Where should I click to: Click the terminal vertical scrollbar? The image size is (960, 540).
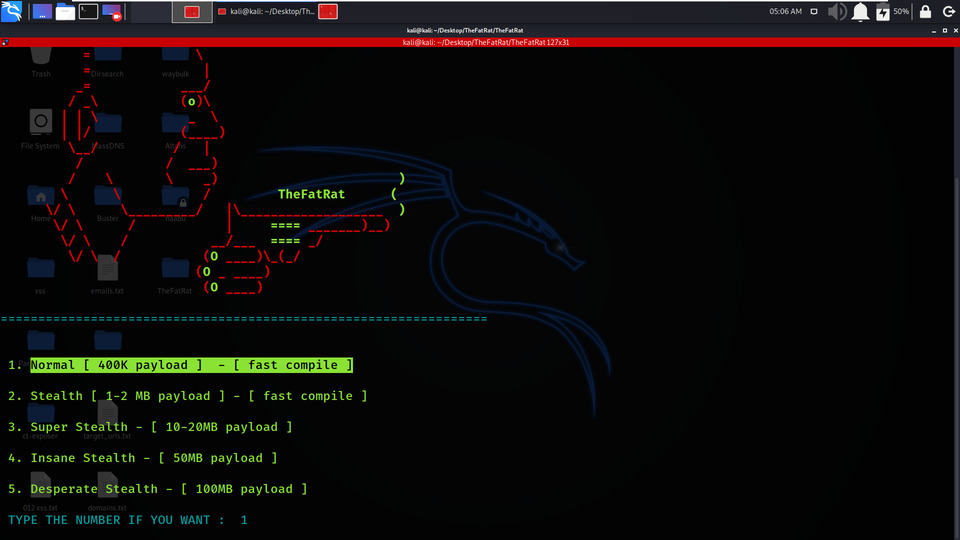(956, 293)
